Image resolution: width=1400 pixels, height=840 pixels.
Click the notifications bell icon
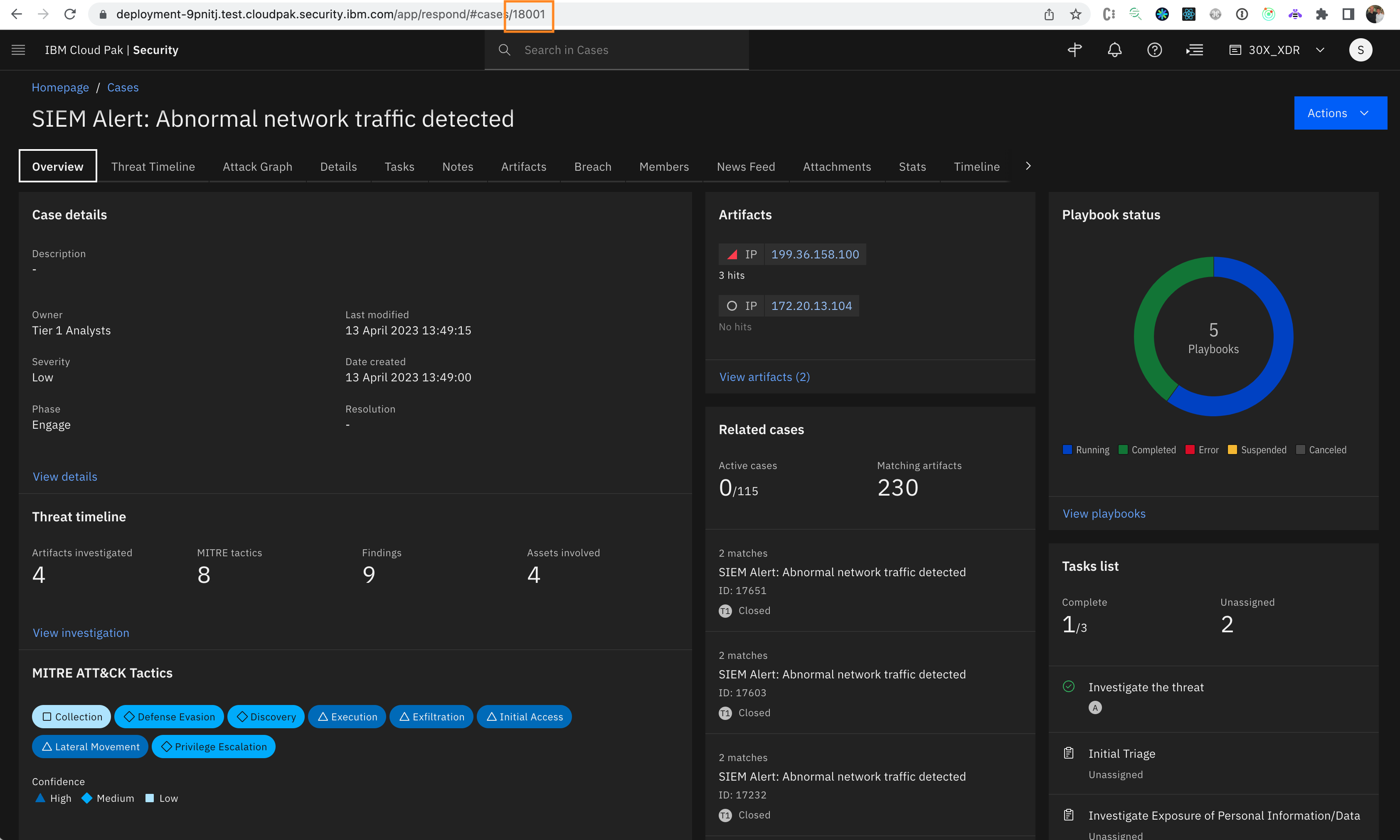(x=1114, y=50)
